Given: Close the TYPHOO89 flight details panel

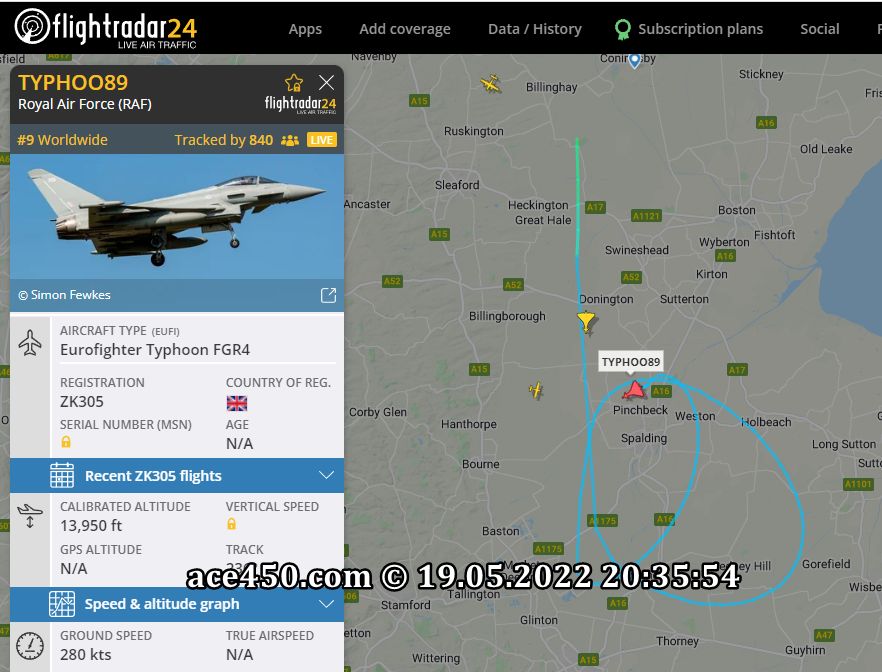Looking at the screenshot, I should point(326,83).
